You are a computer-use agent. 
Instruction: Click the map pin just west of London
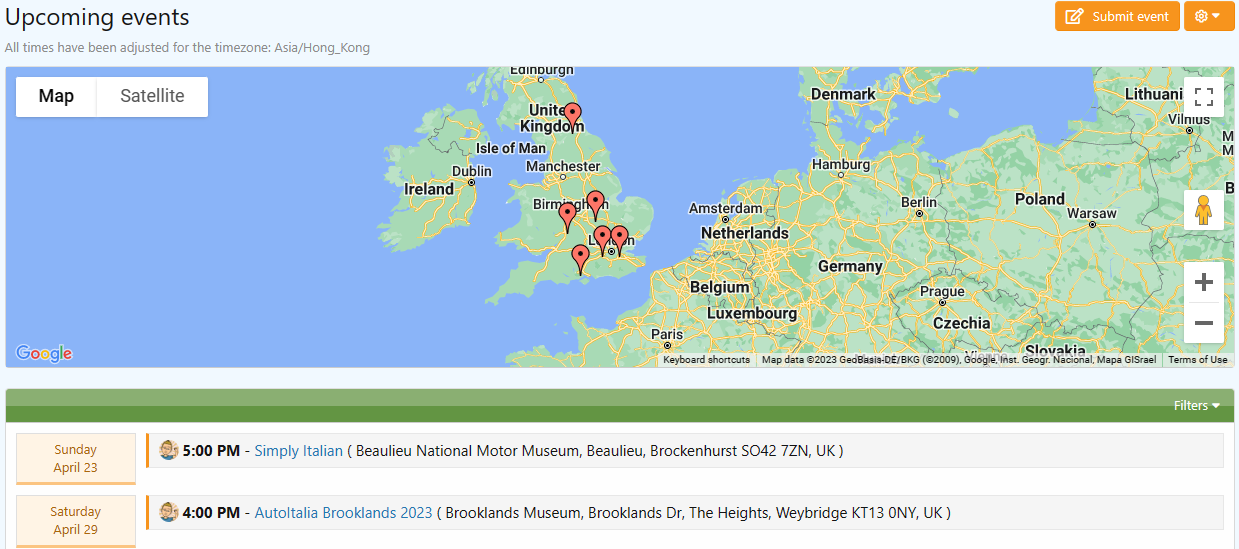pos(602,239)
